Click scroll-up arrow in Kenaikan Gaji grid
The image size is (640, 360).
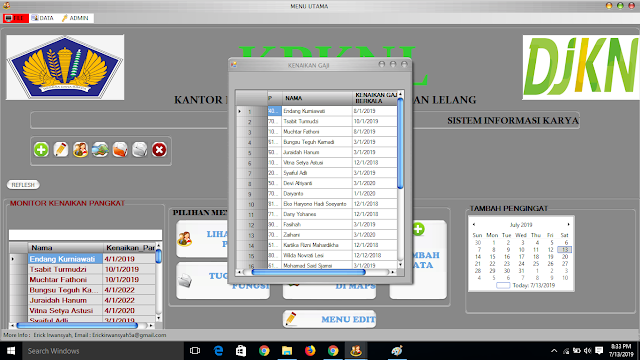(x=400, y=94)
